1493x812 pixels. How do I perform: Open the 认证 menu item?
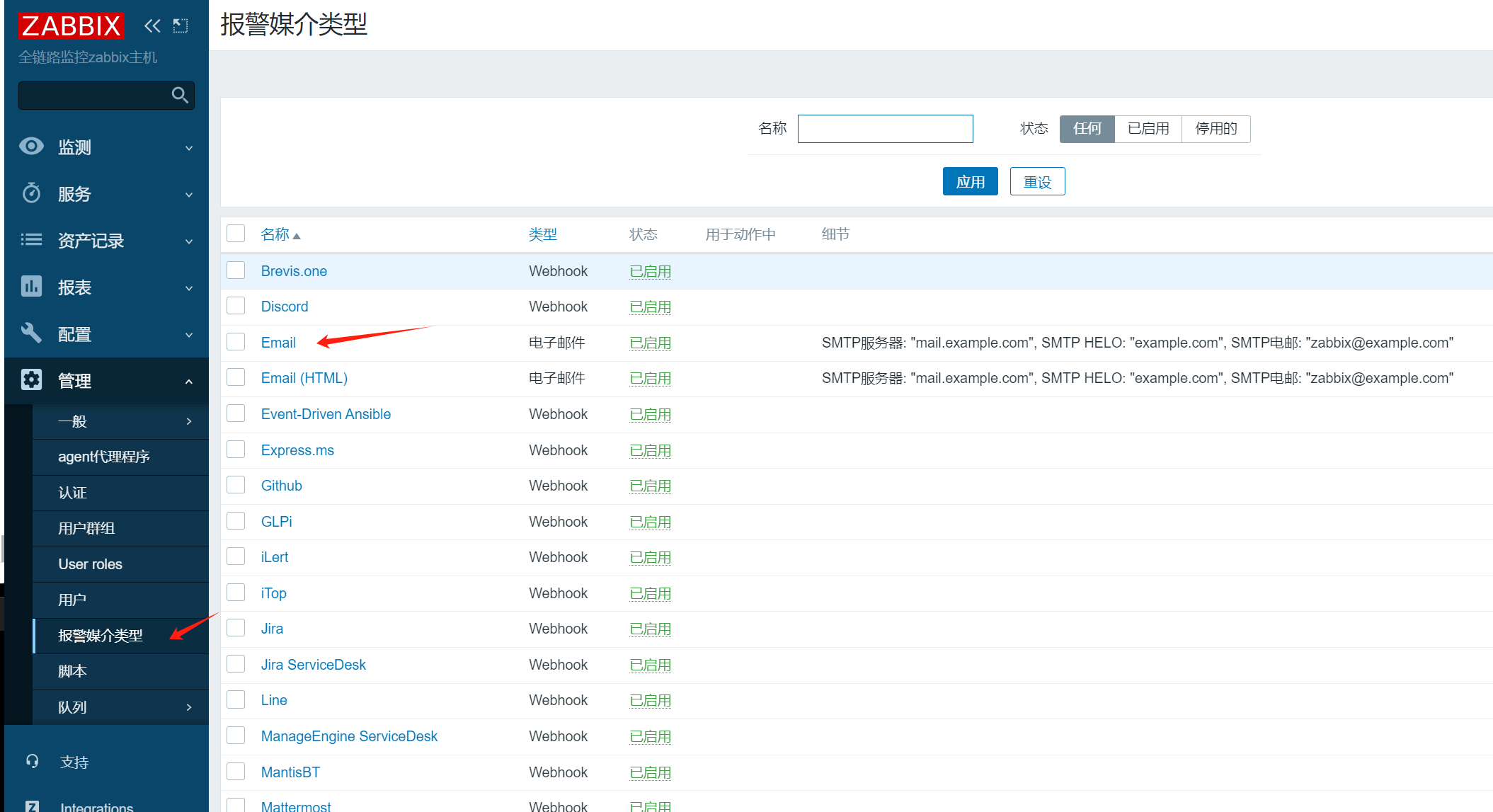[120, 493]
